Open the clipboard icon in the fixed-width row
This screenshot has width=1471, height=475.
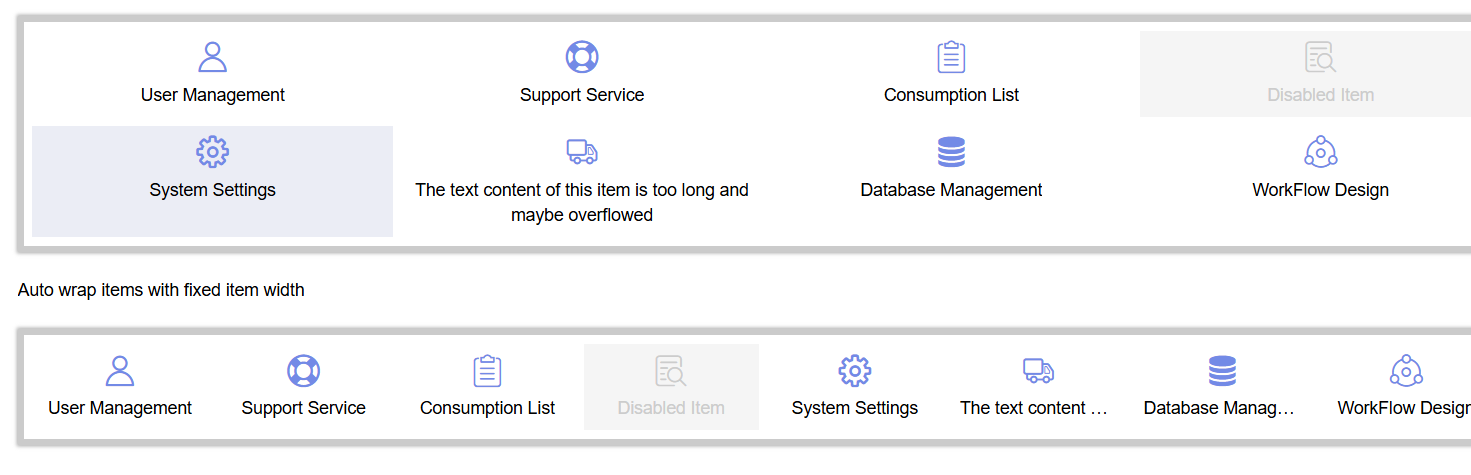(487, 370)
